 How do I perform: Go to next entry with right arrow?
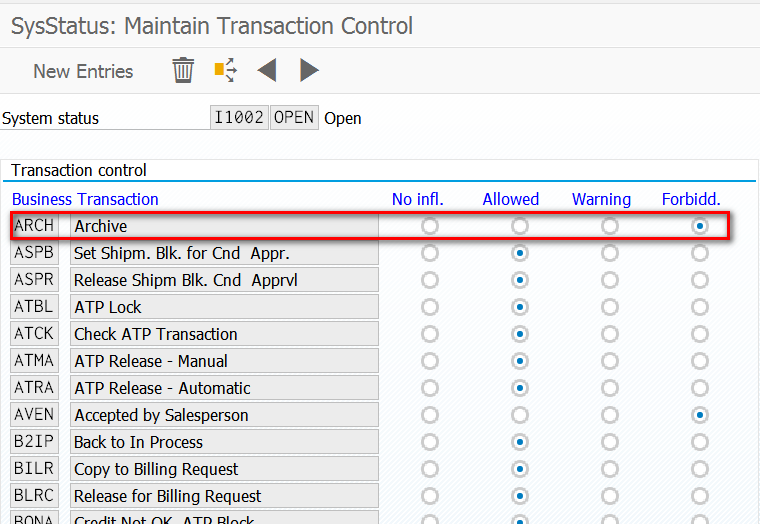coord(310,70)
